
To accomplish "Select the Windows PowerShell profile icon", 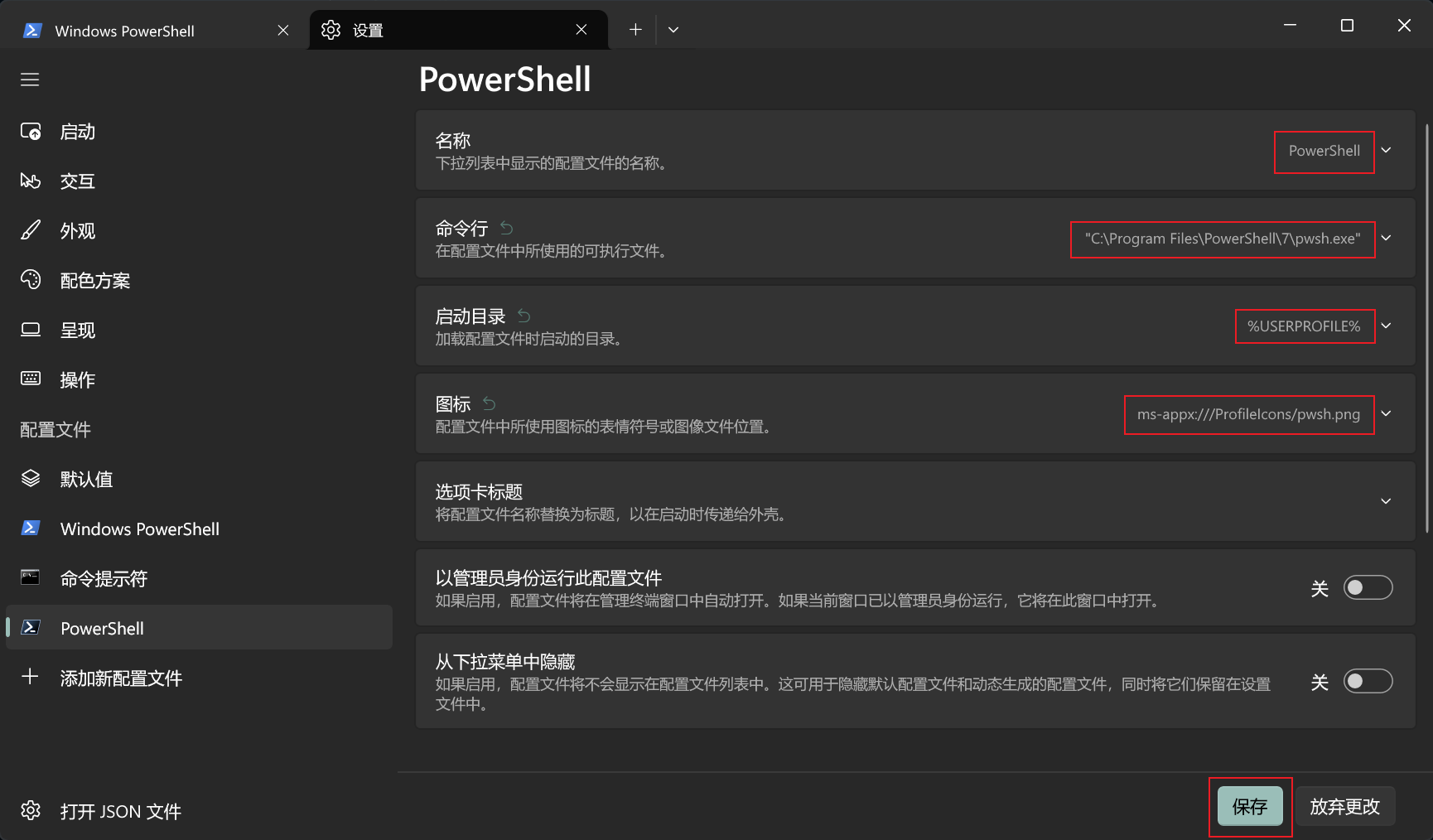I will pyautogui.click(x=31, y=528).
